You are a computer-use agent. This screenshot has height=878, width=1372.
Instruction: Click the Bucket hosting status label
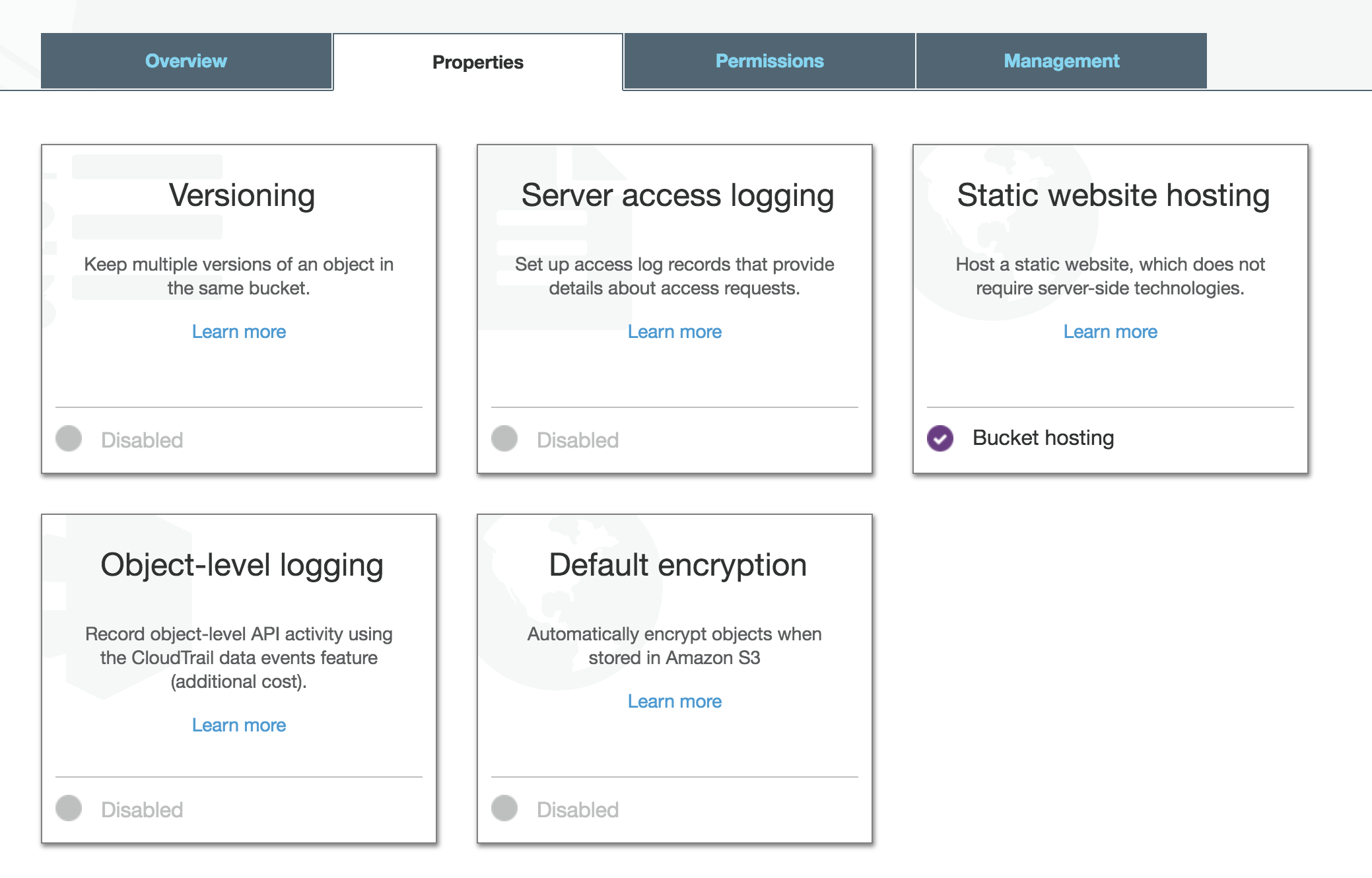pos(1043,438)
